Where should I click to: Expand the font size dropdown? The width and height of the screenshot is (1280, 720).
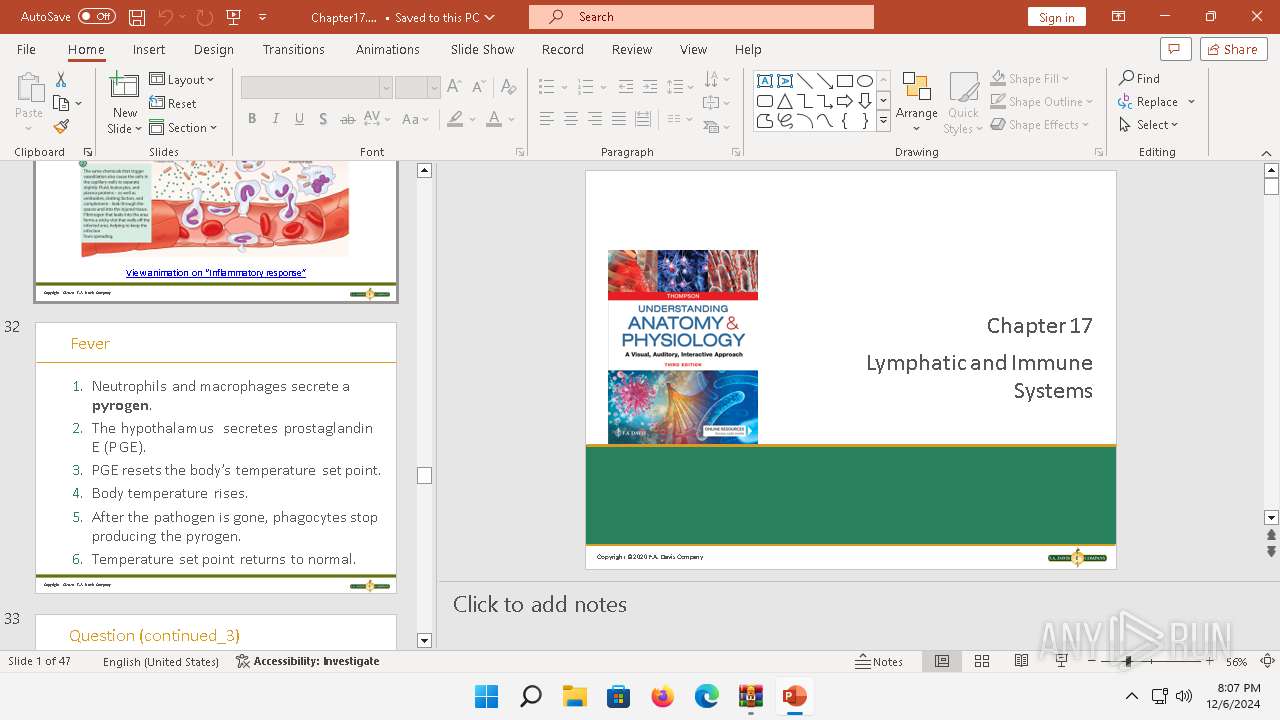[434, 88]
